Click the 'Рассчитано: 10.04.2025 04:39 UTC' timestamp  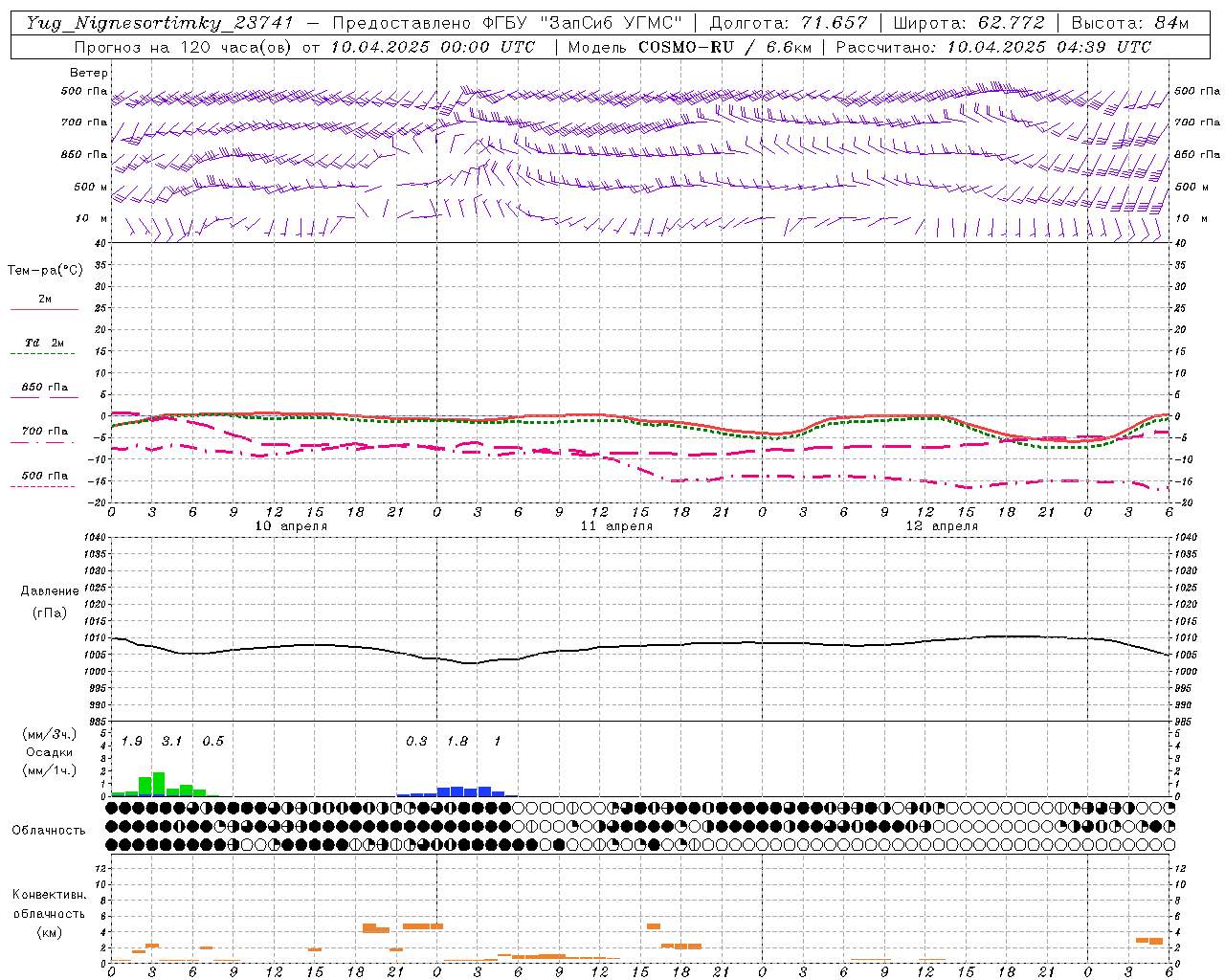[x=994, y=47]
